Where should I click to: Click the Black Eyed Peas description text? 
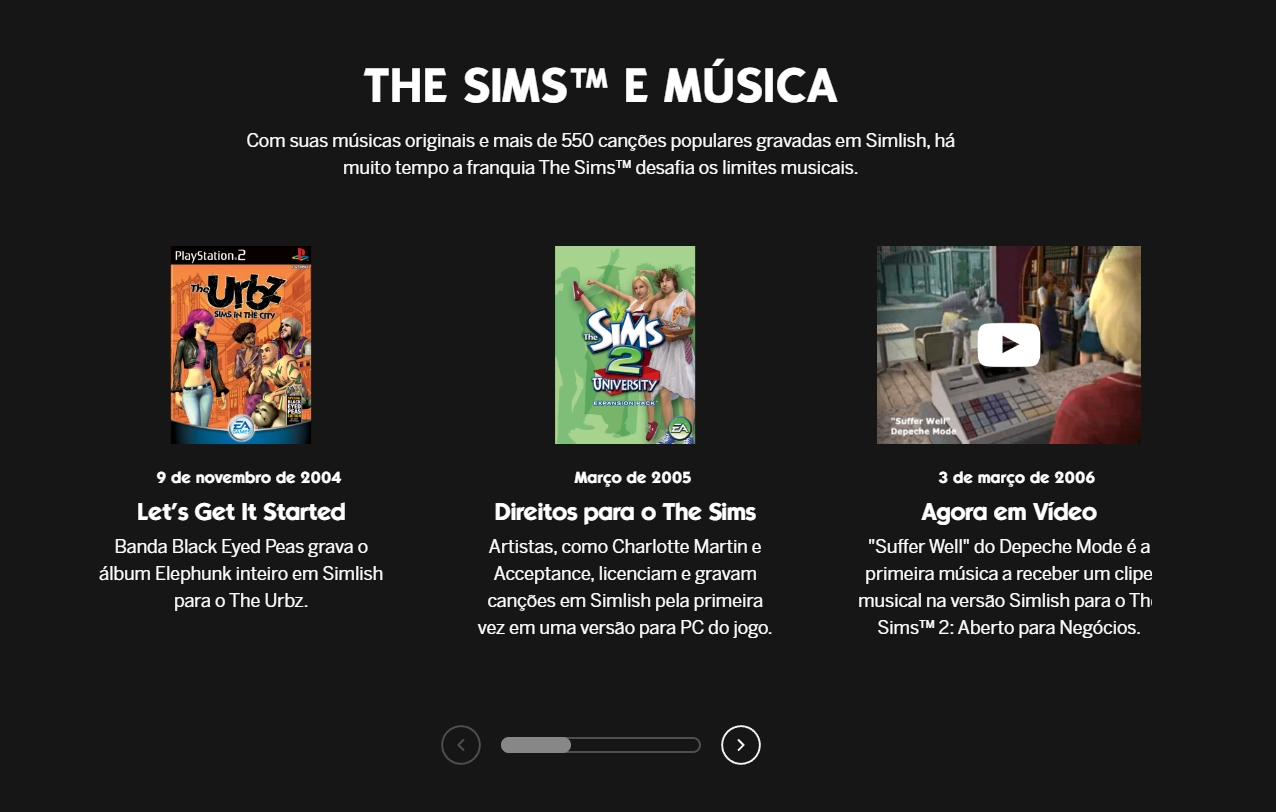[x=241, y=574]
